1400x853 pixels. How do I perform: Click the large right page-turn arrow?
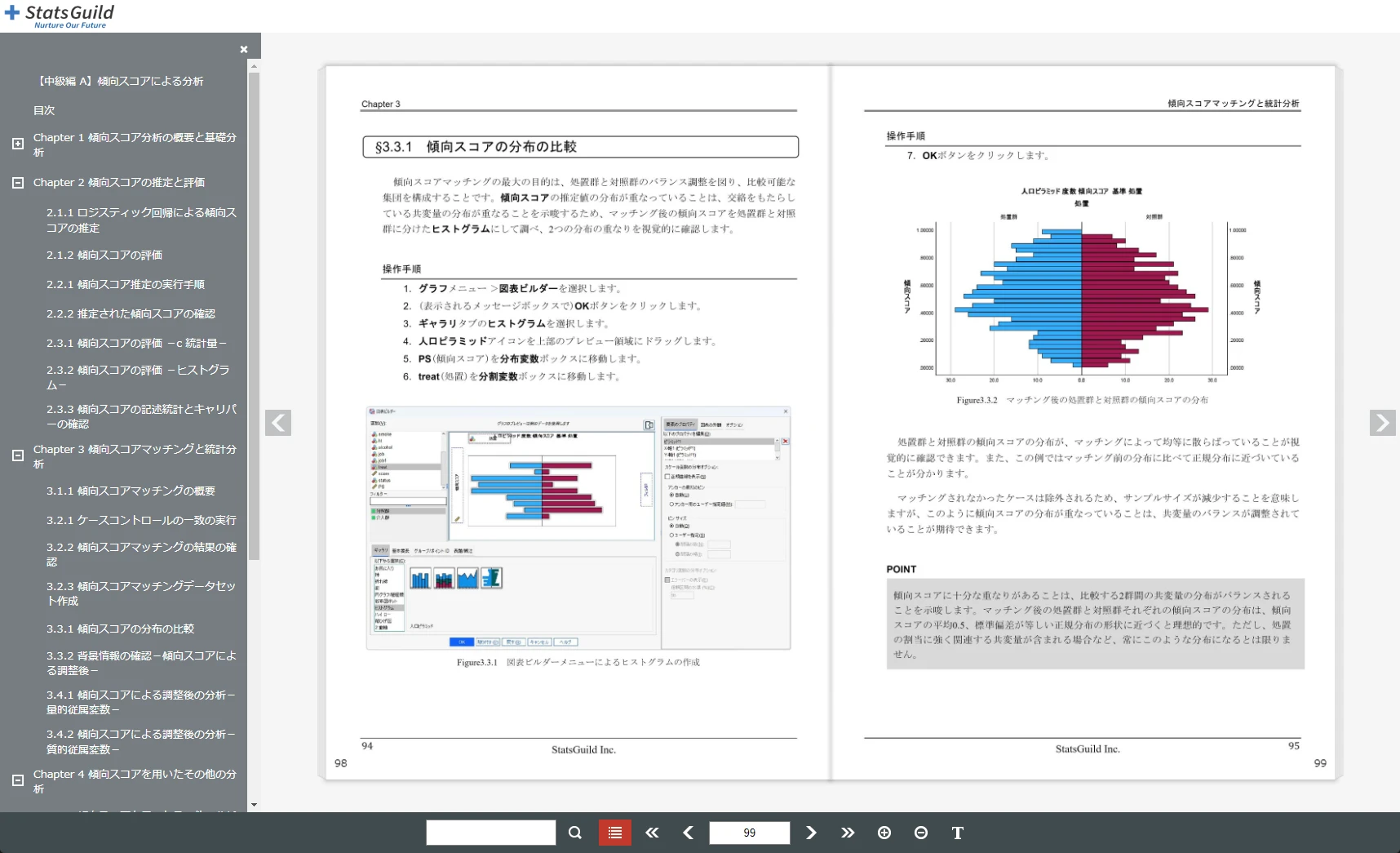[x=1382, y=423]
